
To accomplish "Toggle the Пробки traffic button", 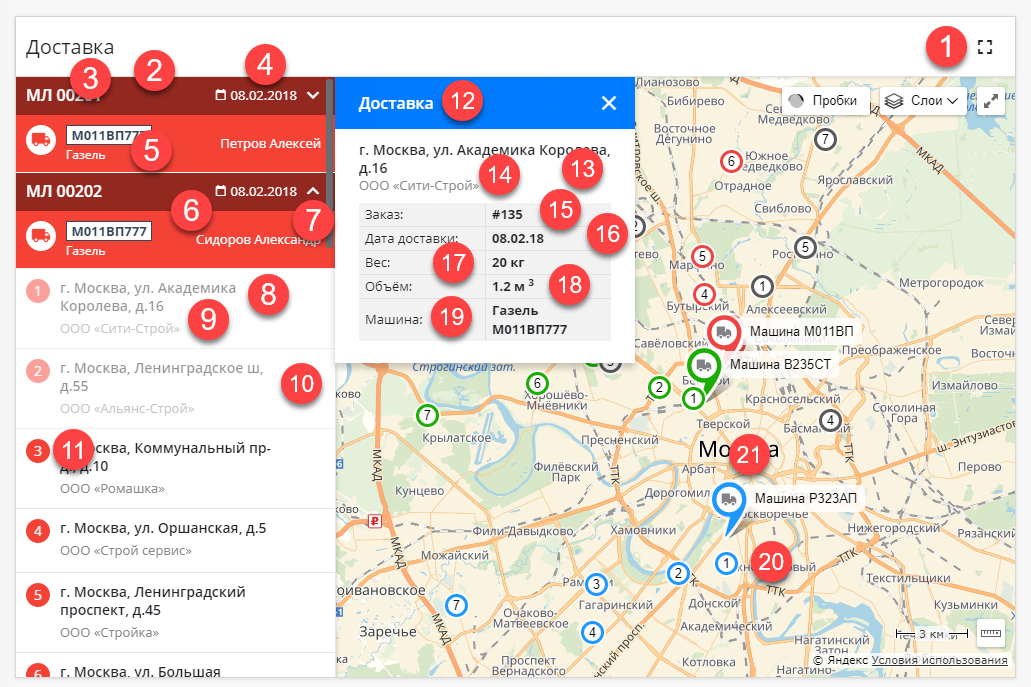I will (x=823, y=101).
